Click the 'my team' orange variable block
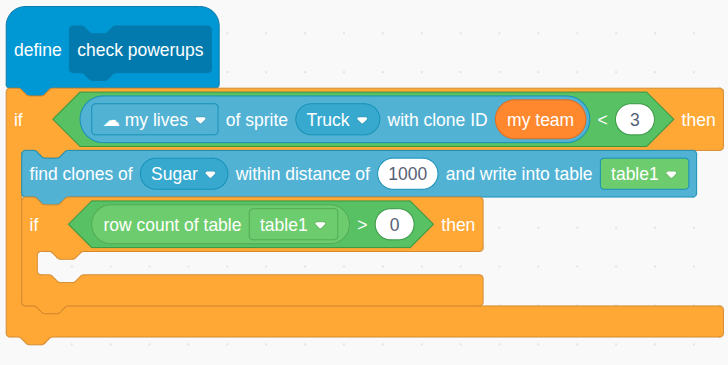 pyautogui.click(x=540, y=120)
